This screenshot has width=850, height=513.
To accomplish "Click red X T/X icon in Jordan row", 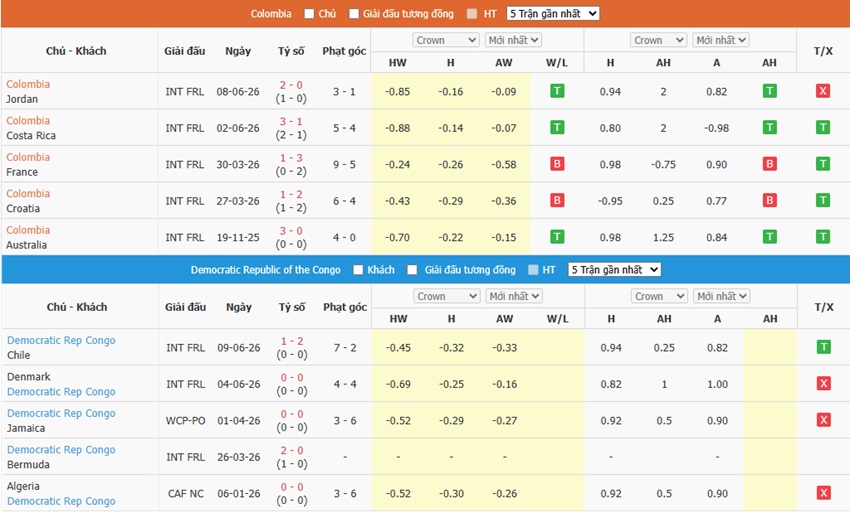I will click(823, 91).
